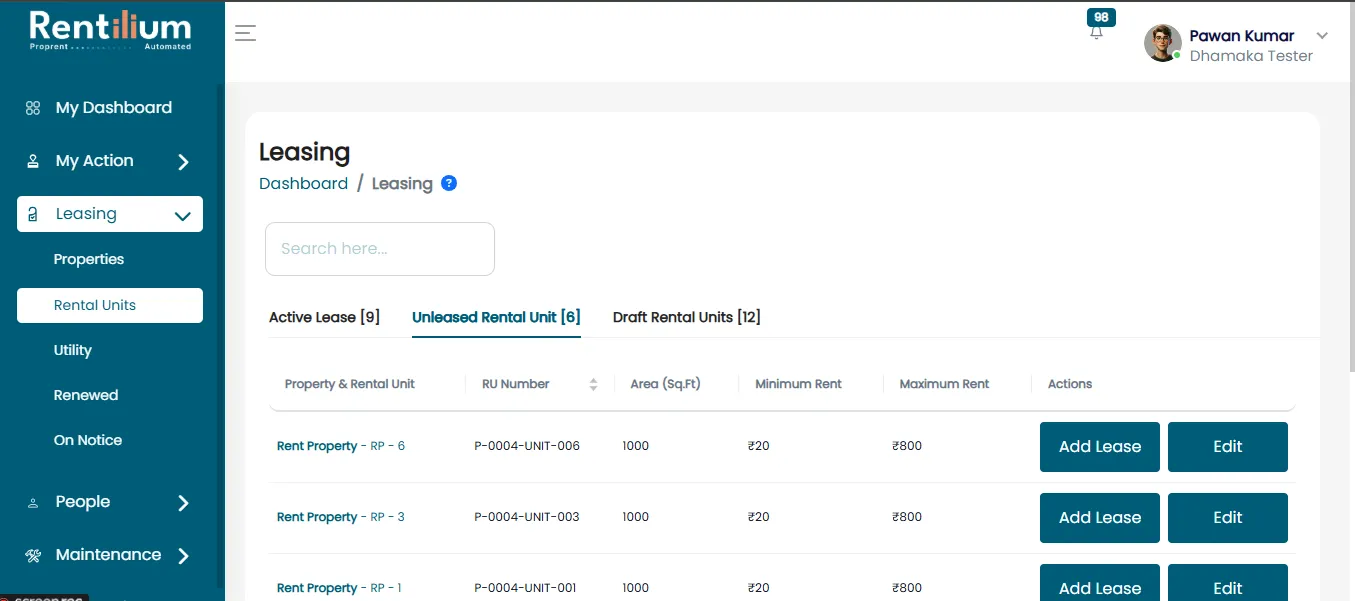Open the Dashboard breadcrumb link
The image size is (1355, 601).
[303, 183]
